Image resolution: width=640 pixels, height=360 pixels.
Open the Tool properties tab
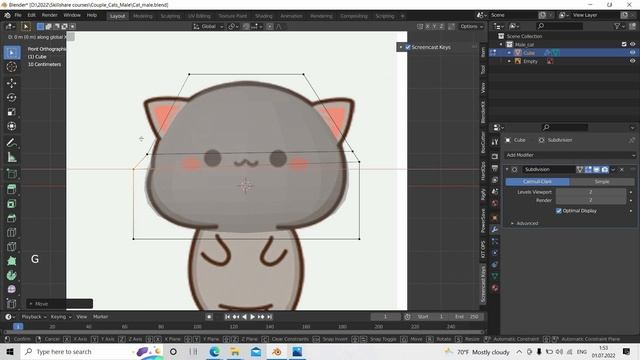495,142
